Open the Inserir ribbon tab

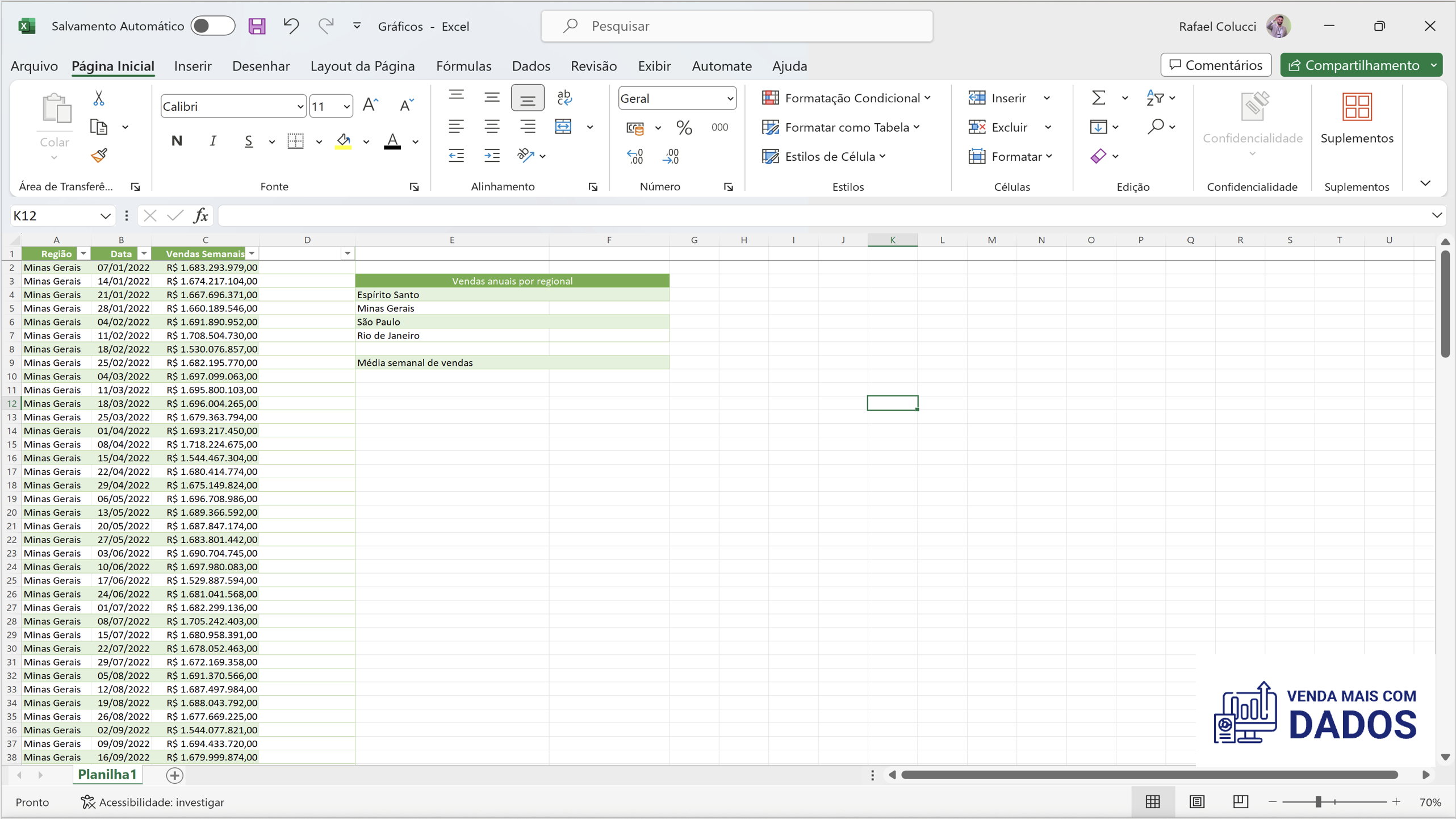pos(193,65)
